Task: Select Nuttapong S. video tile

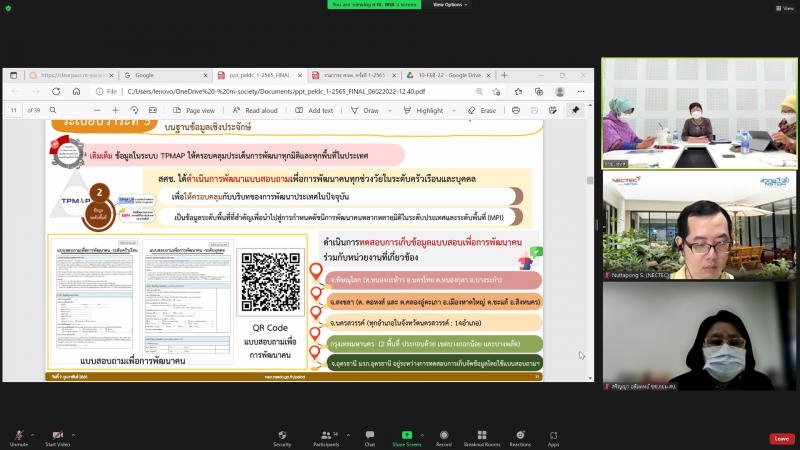Action: [699, 225]
